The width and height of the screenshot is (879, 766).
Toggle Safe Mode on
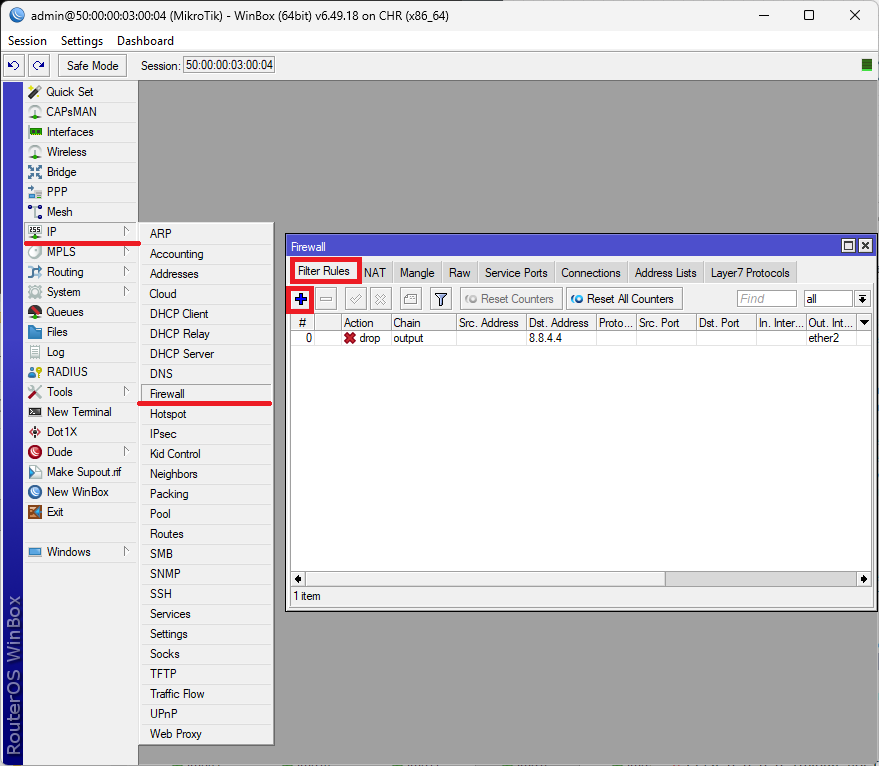coord(92,66)
